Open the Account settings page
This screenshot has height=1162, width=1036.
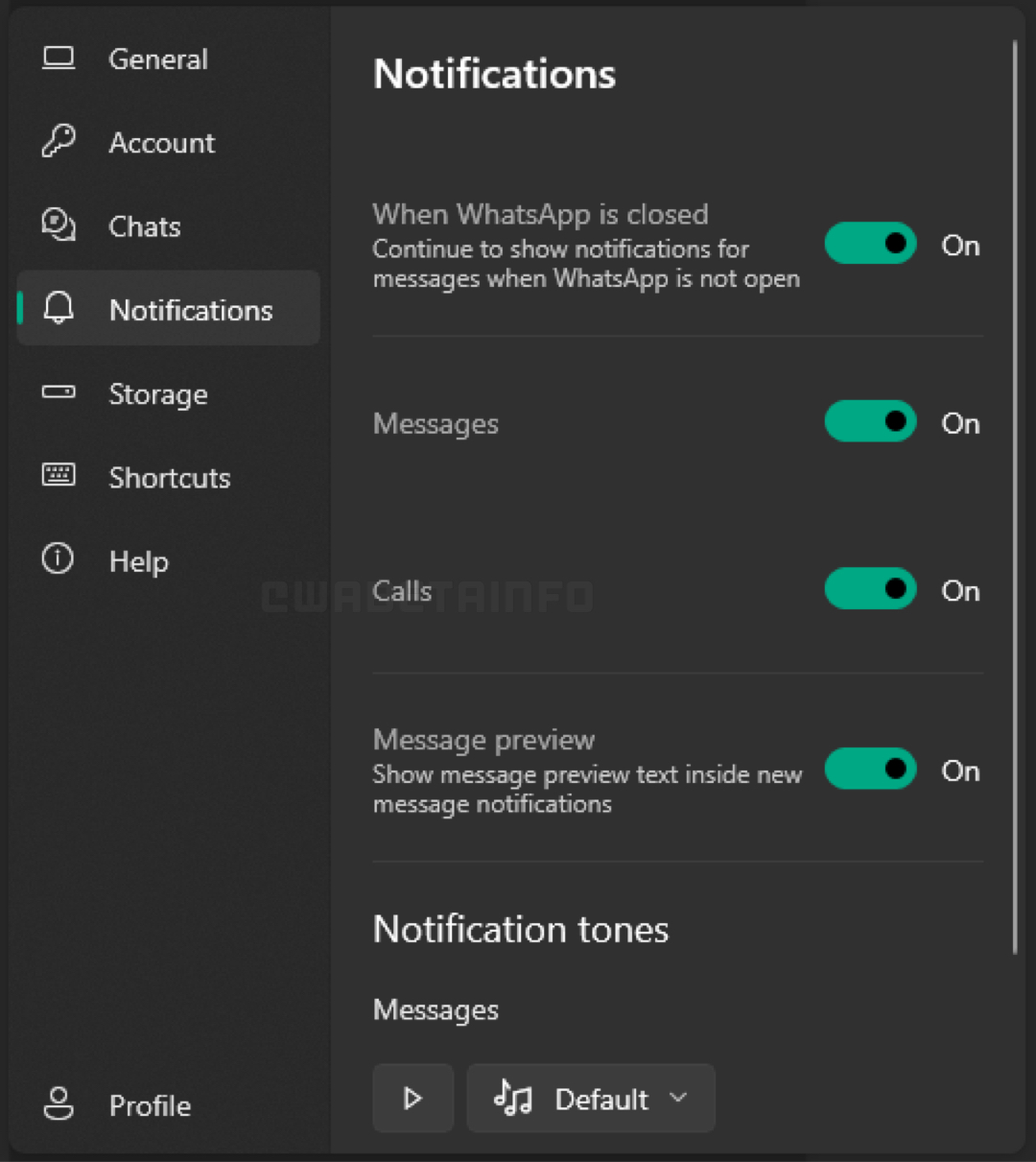click(x=161, y=142)
